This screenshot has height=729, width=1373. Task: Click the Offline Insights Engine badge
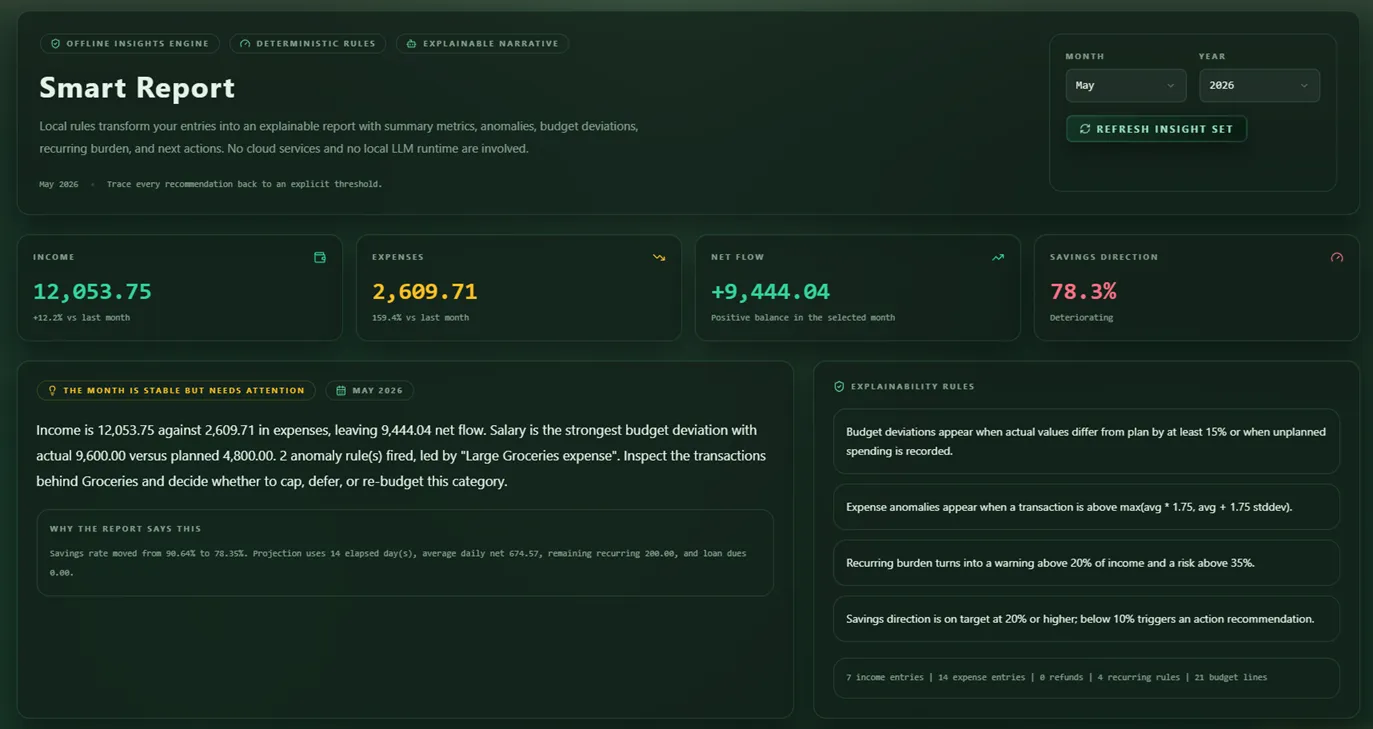[x=129, y=44]
